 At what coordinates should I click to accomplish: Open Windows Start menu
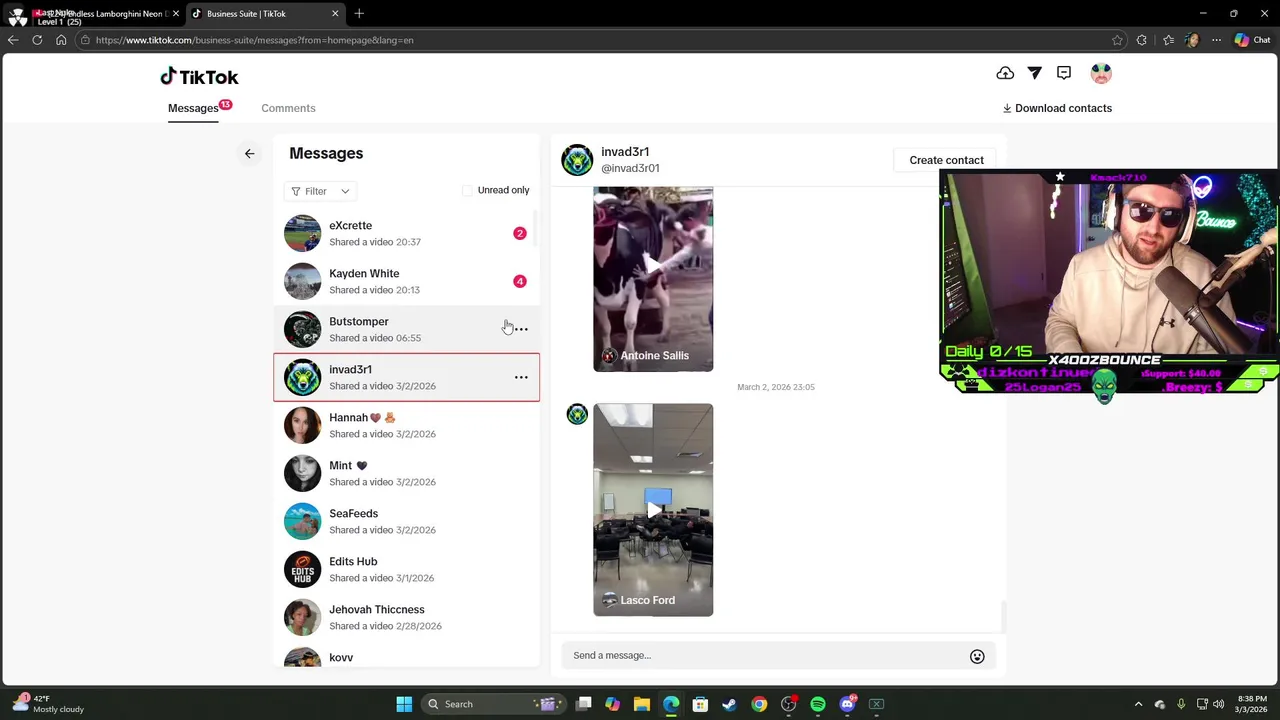click(404, 704)
